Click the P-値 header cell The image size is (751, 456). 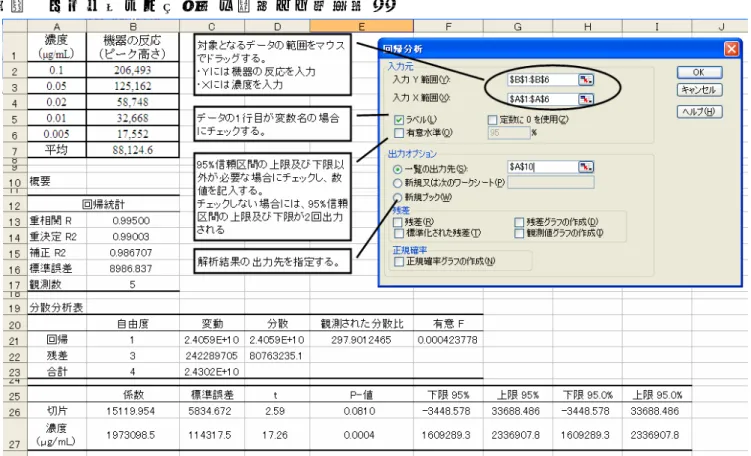tap(362, 395)
